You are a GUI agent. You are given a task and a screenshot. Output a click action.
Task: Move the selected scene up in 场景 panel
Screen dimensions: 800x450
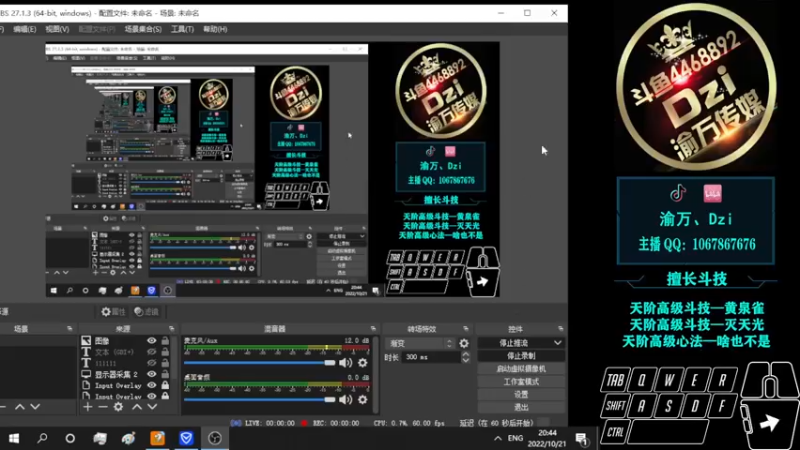pos(19,407)
